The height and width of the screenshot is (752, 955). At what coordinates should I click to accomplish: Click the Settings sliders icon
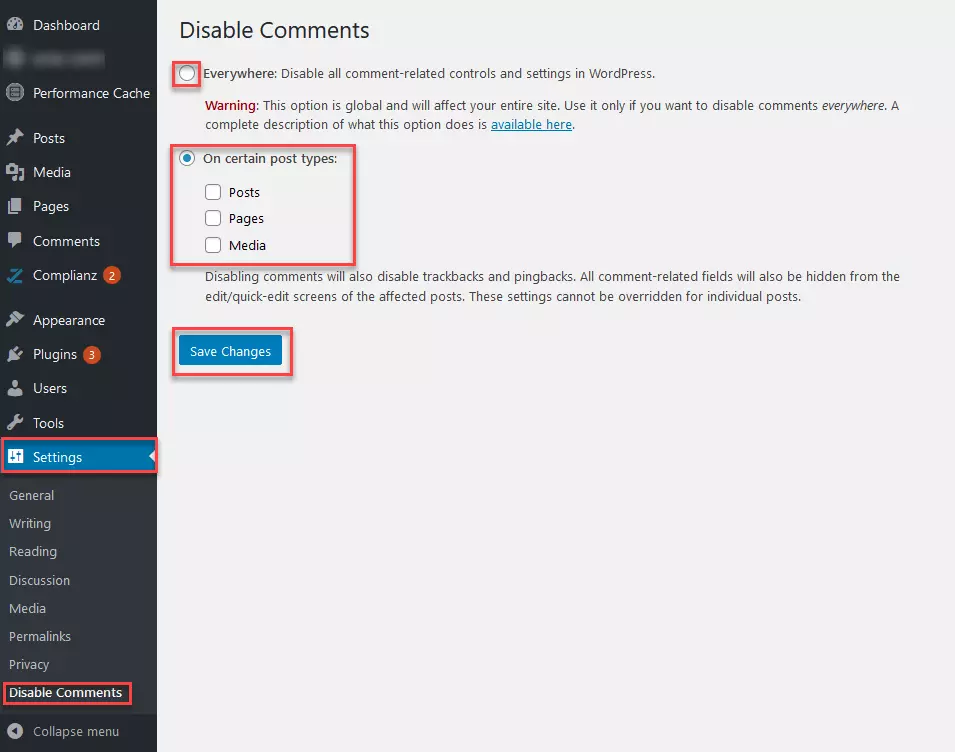[x=15, y=456]
